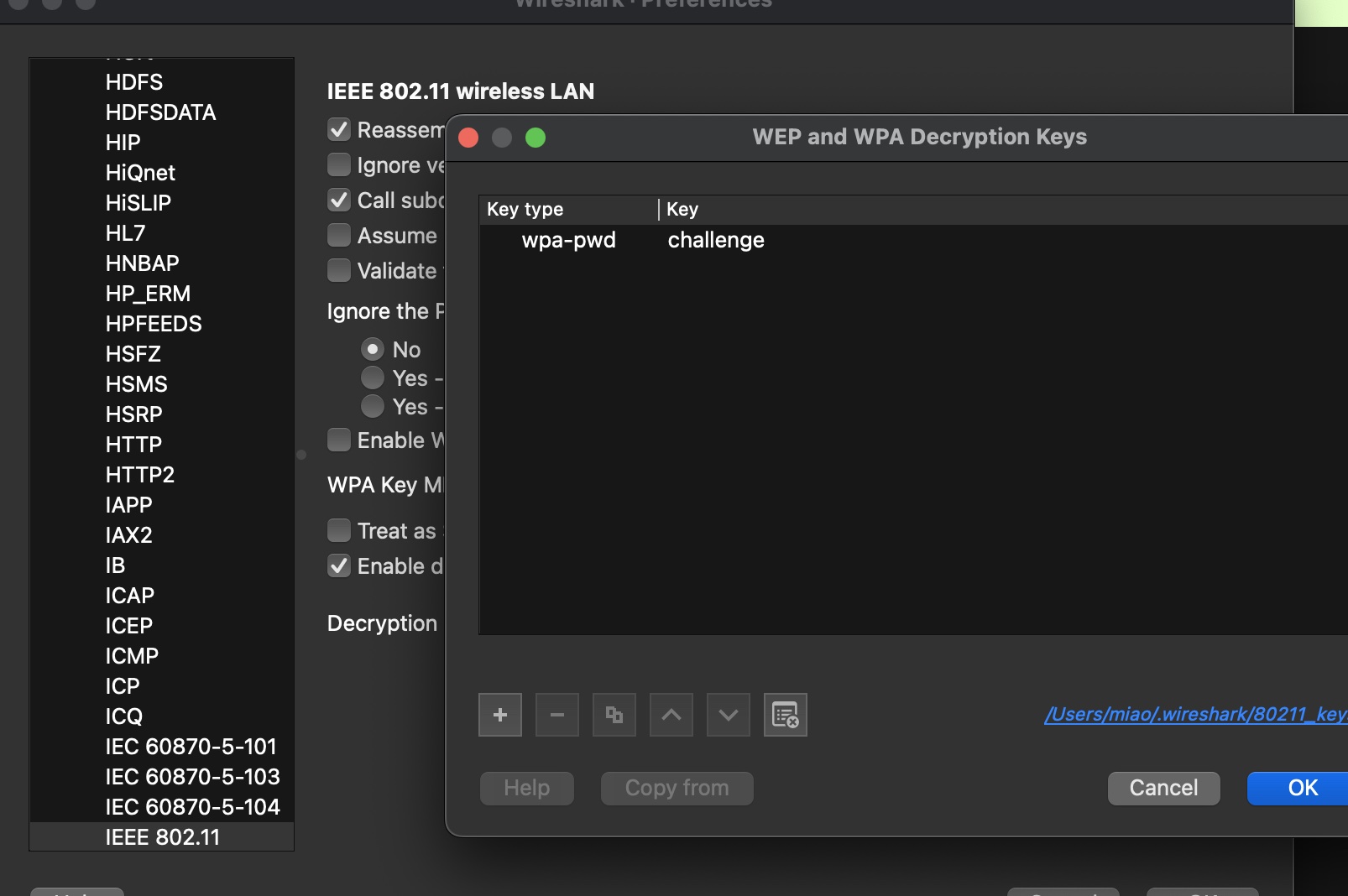1348x896 pixels.
Task: Select ICMP in the protocol list
Action: pos(132,656)
